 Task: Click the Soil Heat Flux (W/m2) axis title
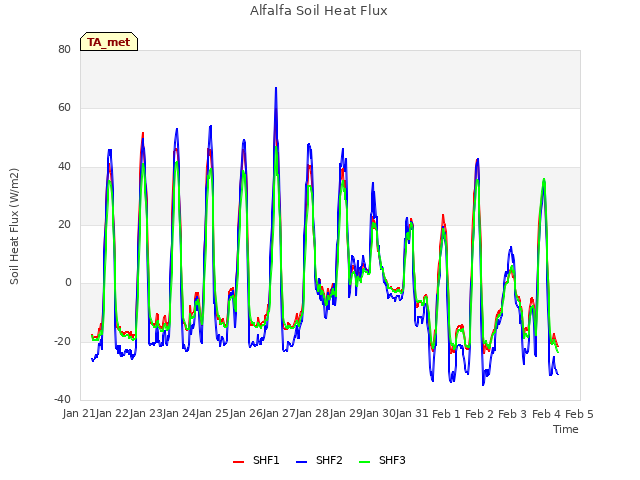(14, 226)
